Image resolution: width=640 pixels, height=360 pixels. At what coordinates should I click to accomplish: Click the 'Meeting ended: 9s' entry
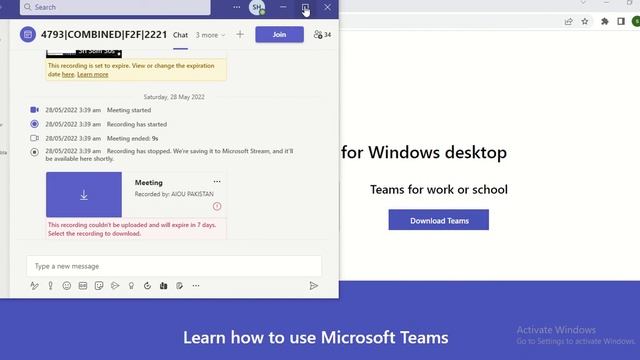pyautogui.click(x=132, y=138)
